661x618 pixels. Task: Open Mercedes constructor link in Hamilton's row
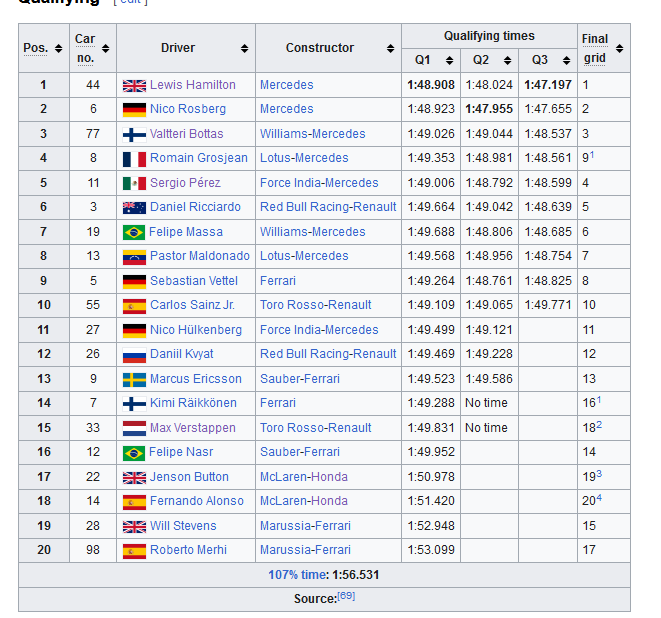(287, 85)
